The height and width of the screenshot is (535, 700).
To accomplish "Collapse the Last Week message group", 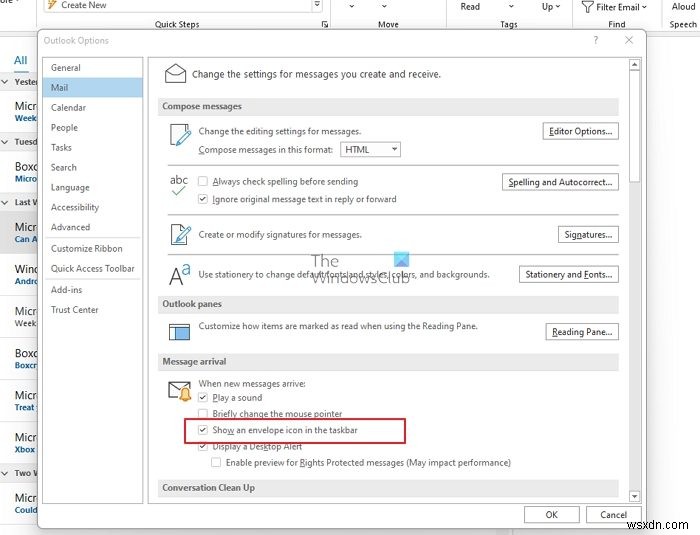I will tap(5, 202).
